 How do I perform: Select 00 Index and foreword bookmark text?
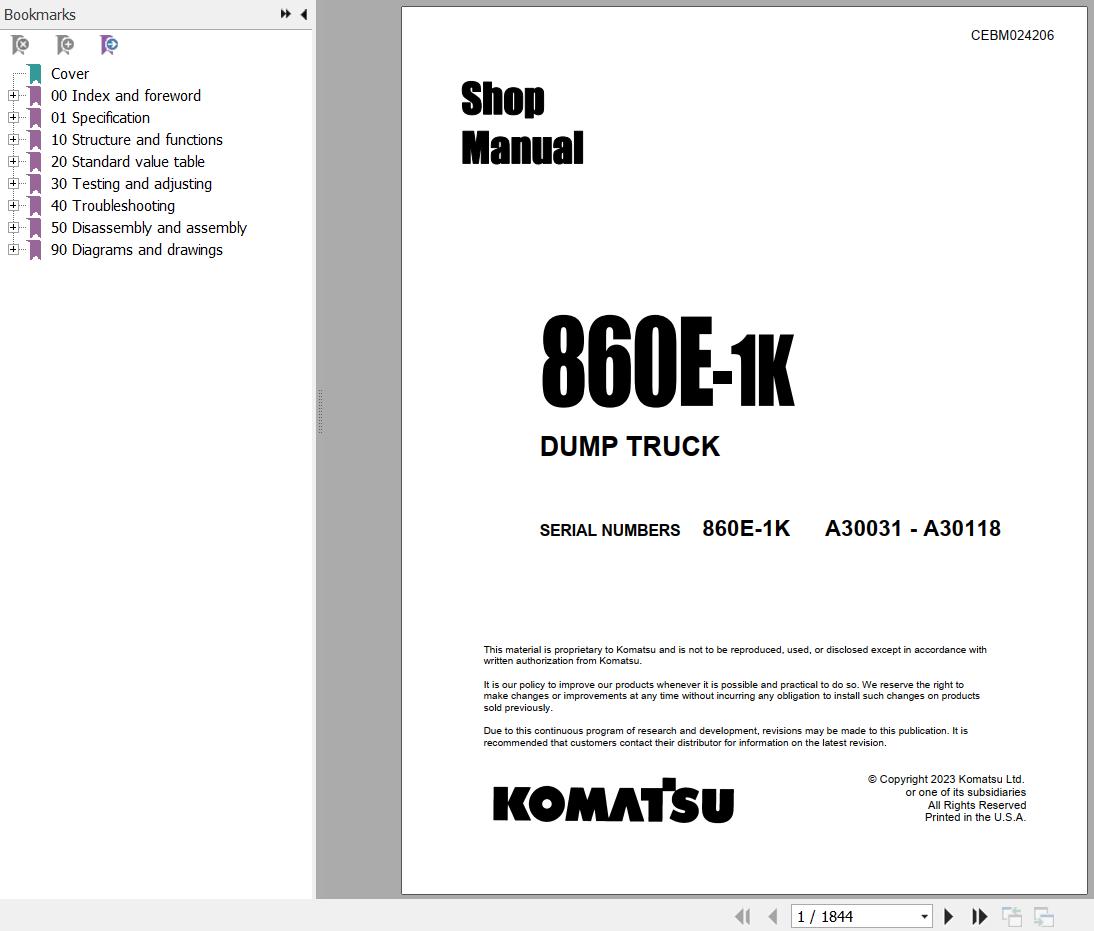click(126, 96)
